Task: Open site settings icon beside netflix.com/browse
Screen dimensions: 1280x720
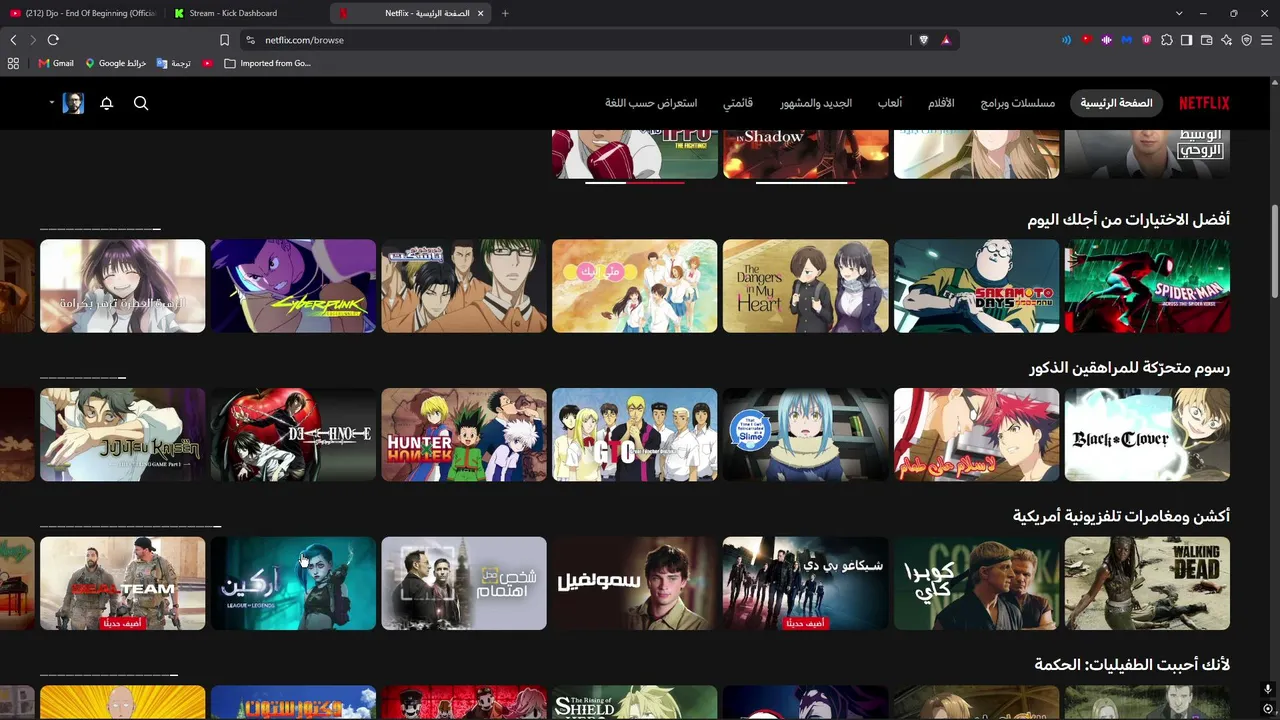Action: click(250, 40)
